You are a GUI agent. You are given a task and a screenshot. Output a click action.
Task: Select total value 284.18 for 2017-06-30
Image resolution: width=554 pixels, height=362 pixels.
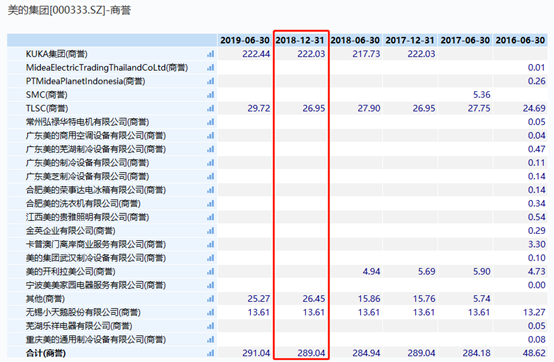(x=477, y=353)
